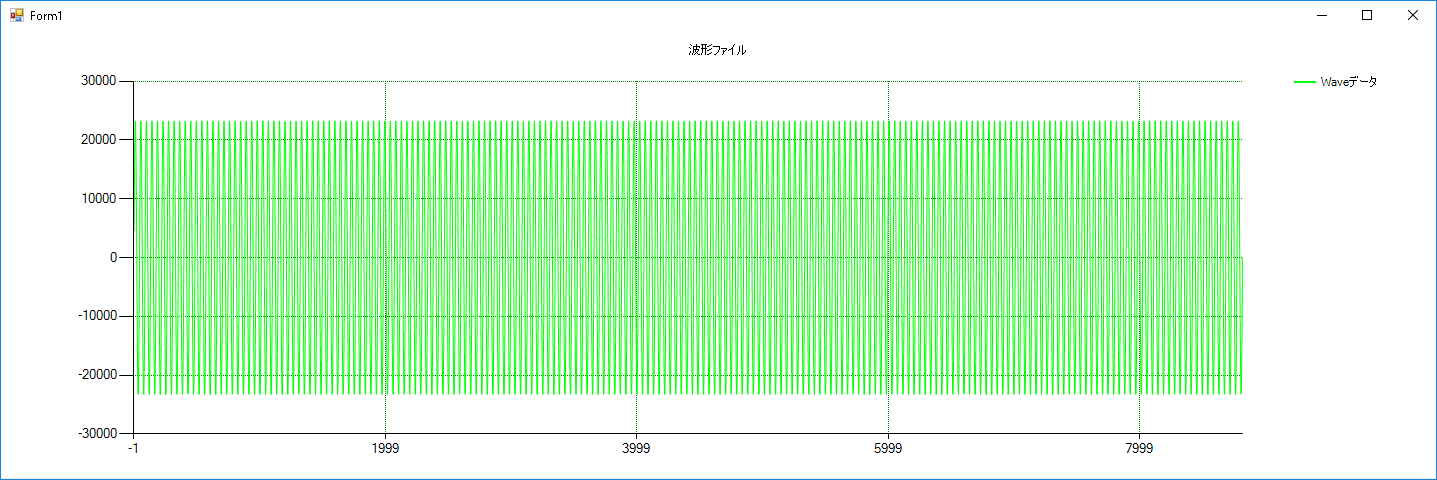Screen dimensions: 1437x480
Task: Click the 20000 y-axis label
Action: click(x=99, y=140)
